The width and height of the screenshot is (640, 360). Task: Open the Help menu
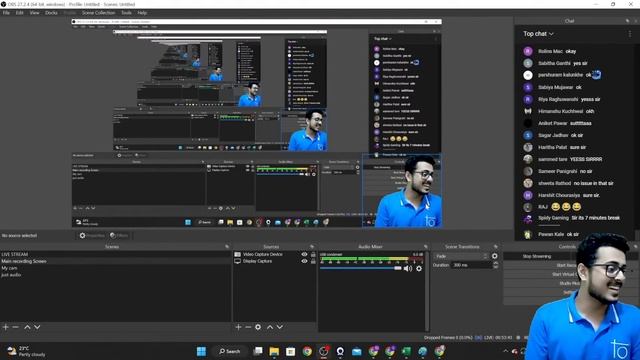coord(142,13)
